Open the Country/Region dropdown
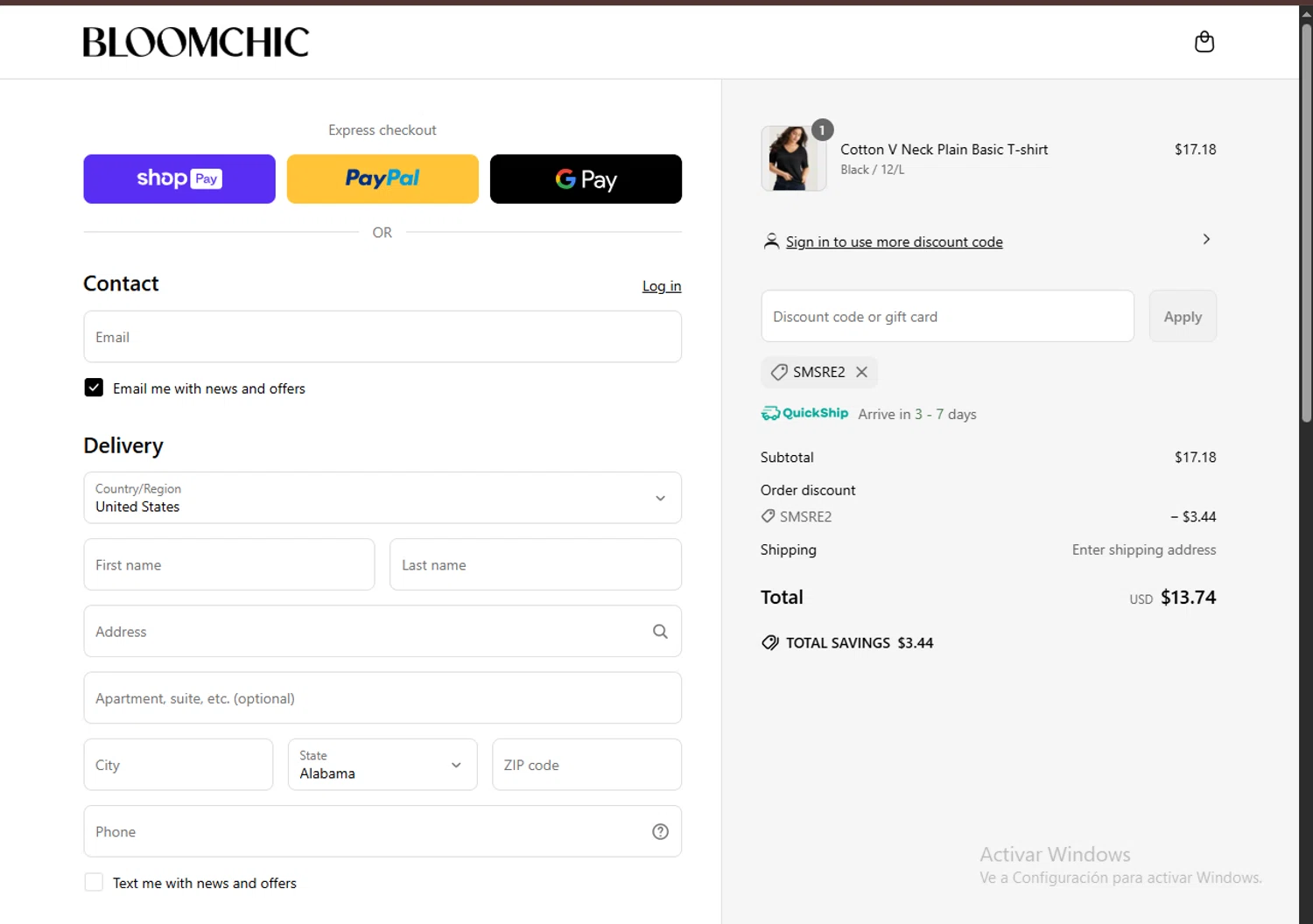 tap(383, 498)
